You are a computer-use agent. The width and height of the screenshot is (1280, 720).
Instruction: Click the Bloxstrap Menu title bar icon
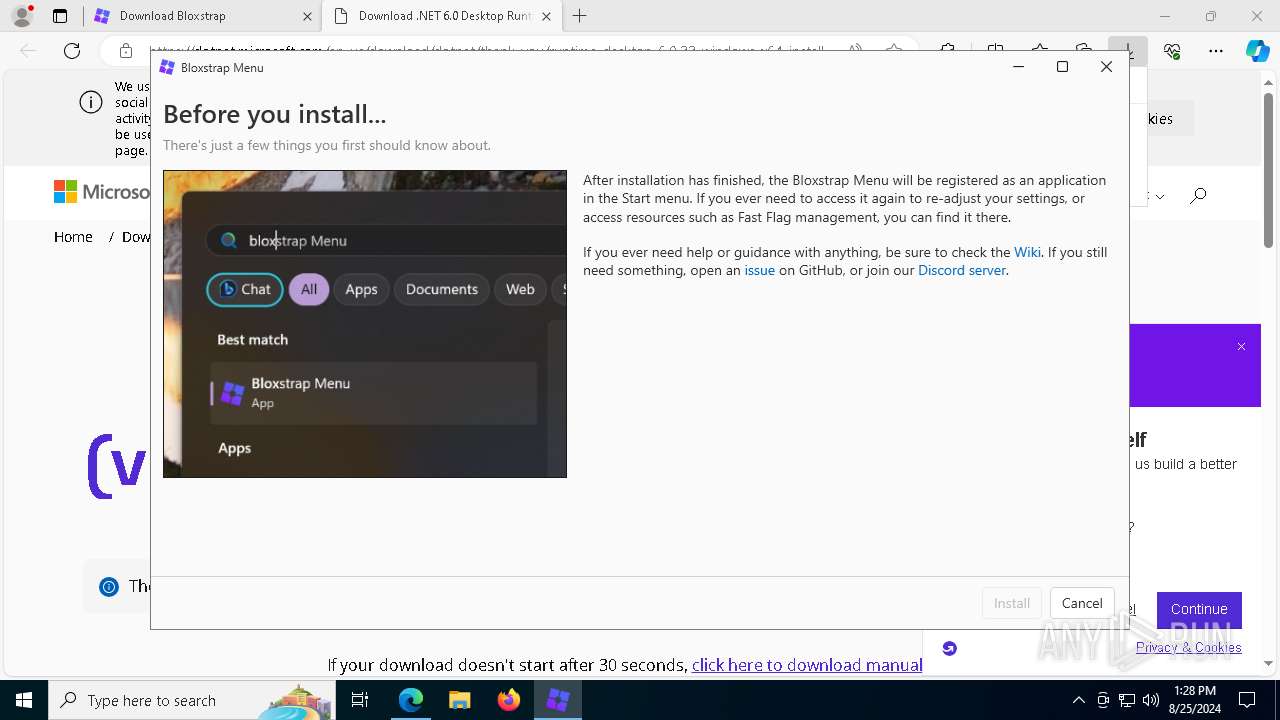coord(167,68)
